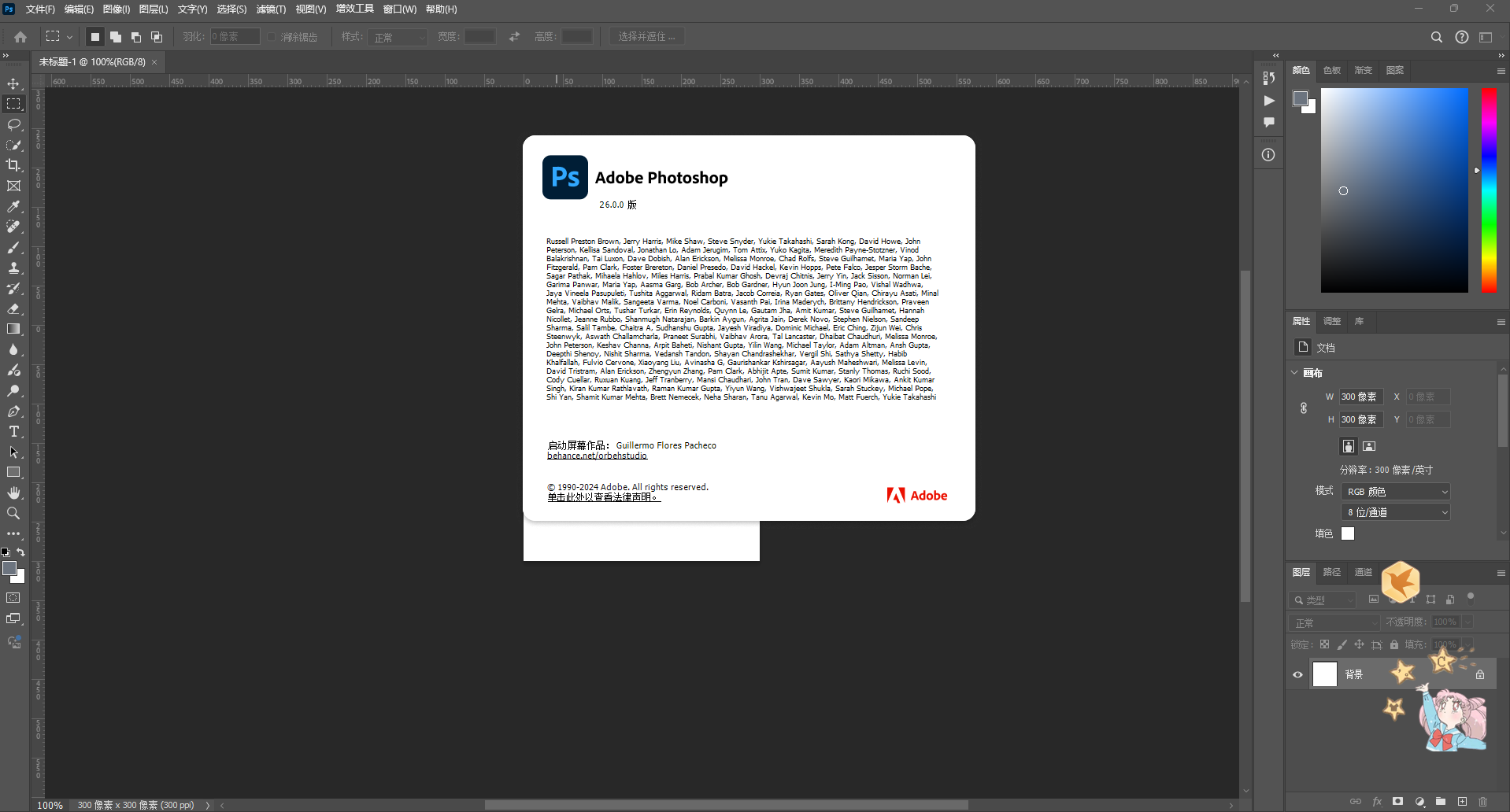Choose the Brush tool

coord(13,247)
